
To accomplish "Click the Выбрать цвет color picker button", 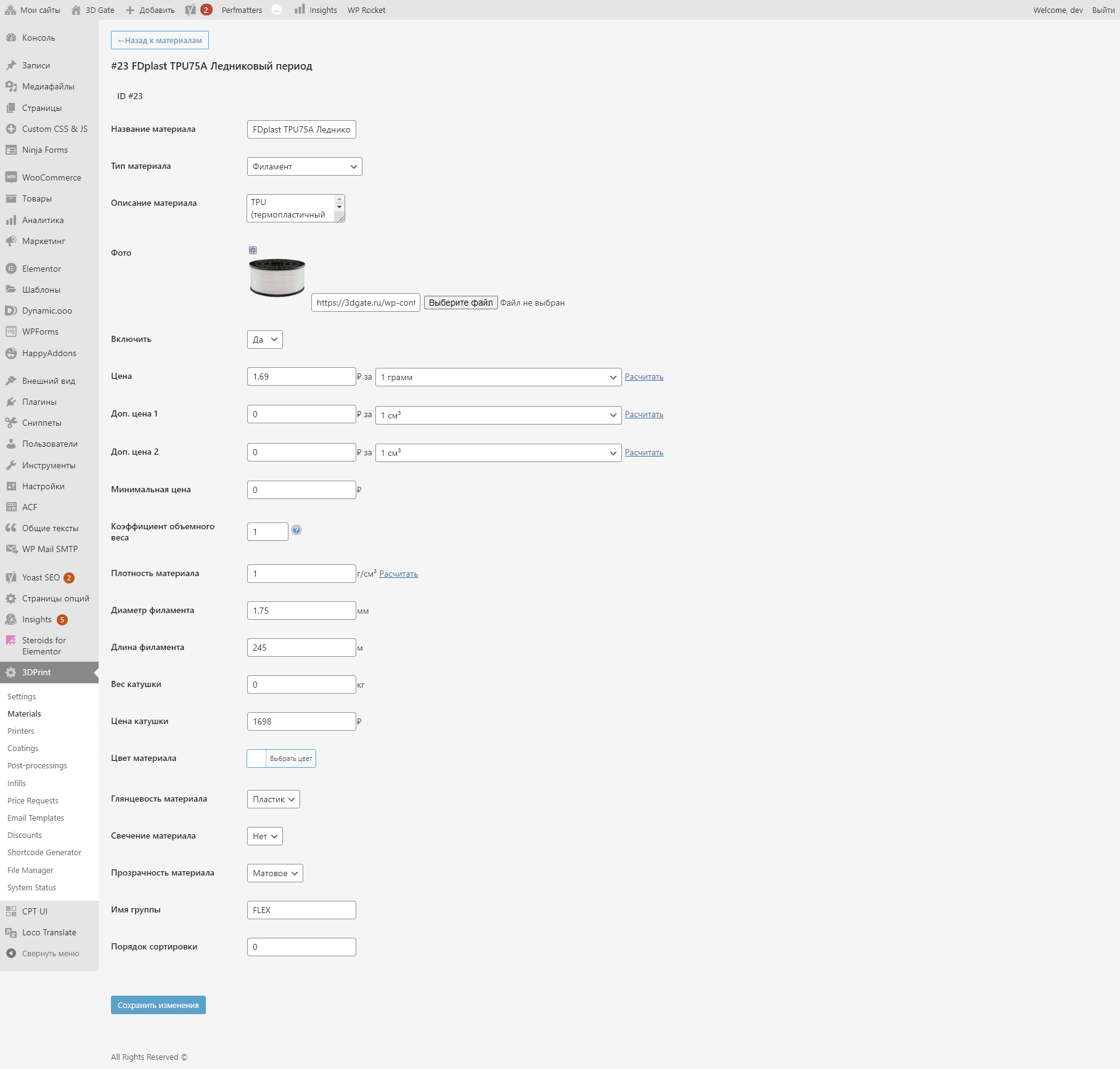I will (x=291, y=758).
